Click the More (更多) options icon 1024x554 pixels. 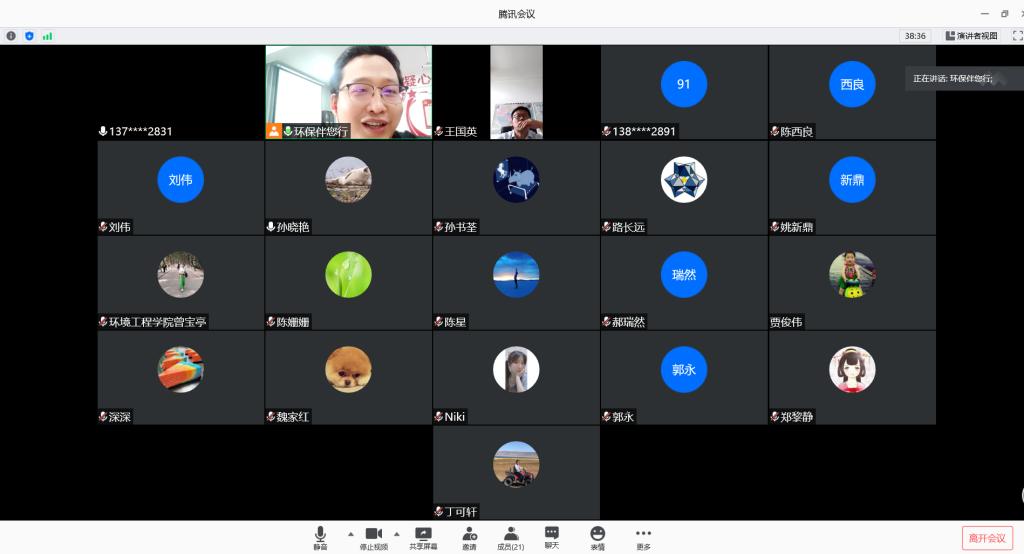coord(643,535)
